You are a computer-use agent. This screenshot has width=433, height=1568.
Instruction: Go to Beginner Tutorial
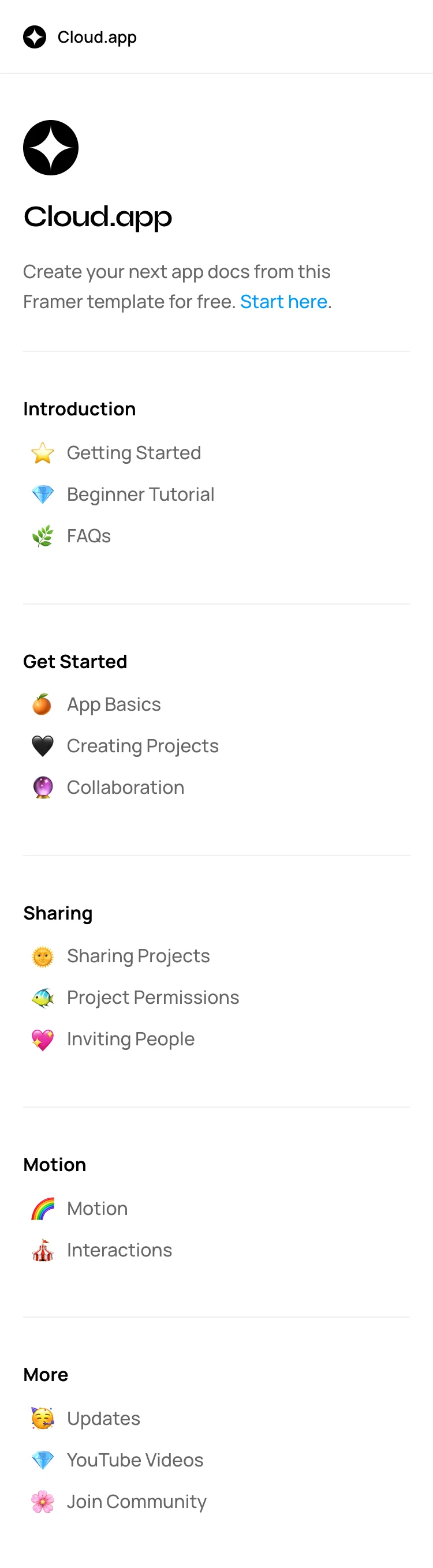141,494
